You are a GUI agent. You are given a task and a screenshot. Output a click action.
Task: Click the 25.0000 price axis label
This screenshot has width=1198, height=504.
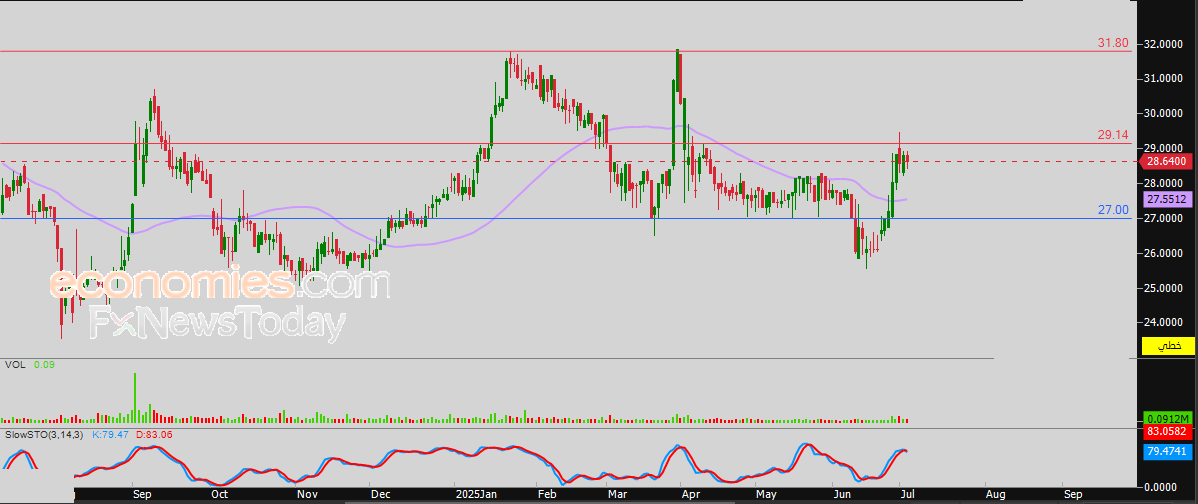[1164, 288]
